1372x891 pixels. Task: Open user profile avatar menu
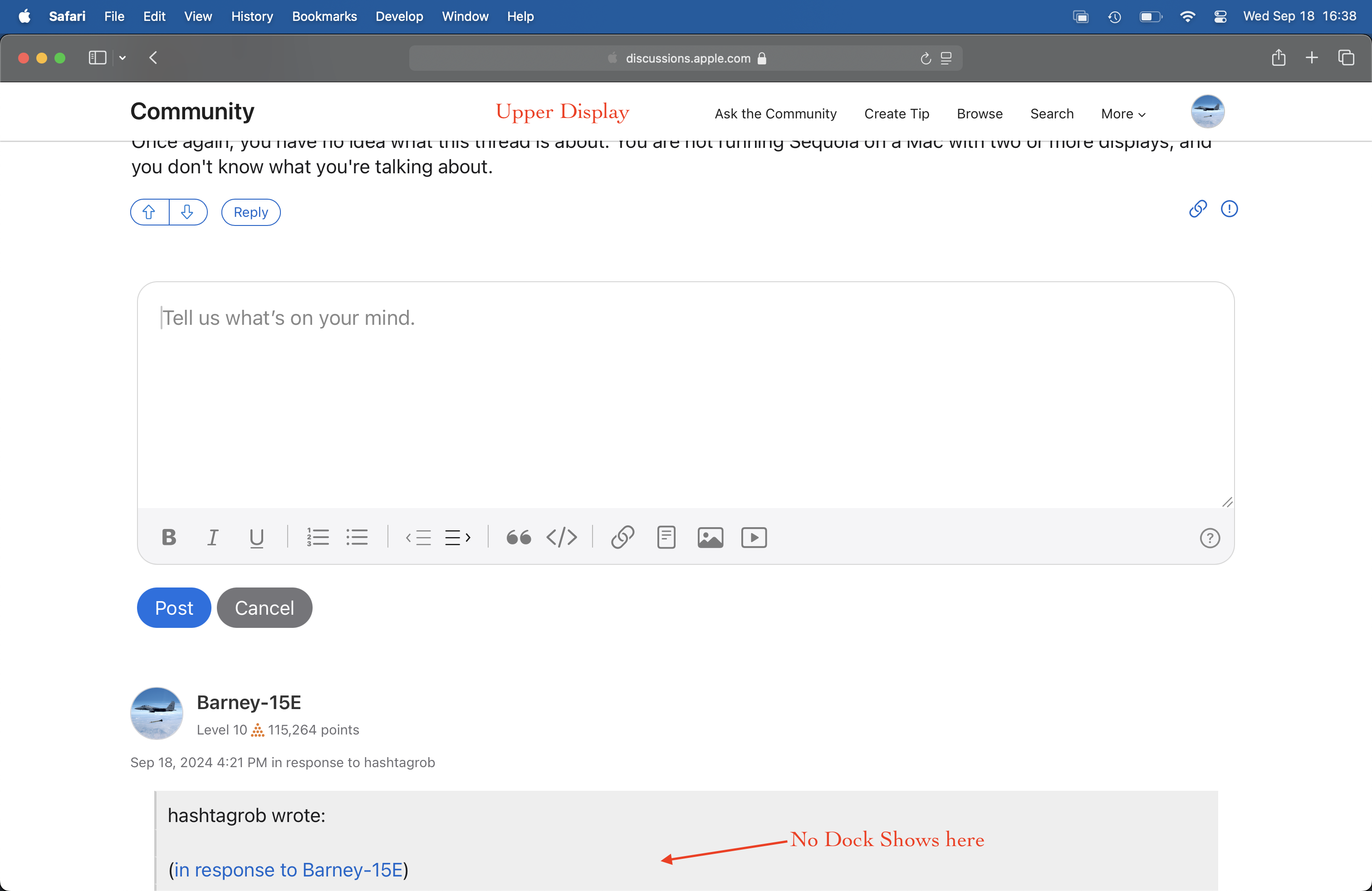[x=1207, y=111]
